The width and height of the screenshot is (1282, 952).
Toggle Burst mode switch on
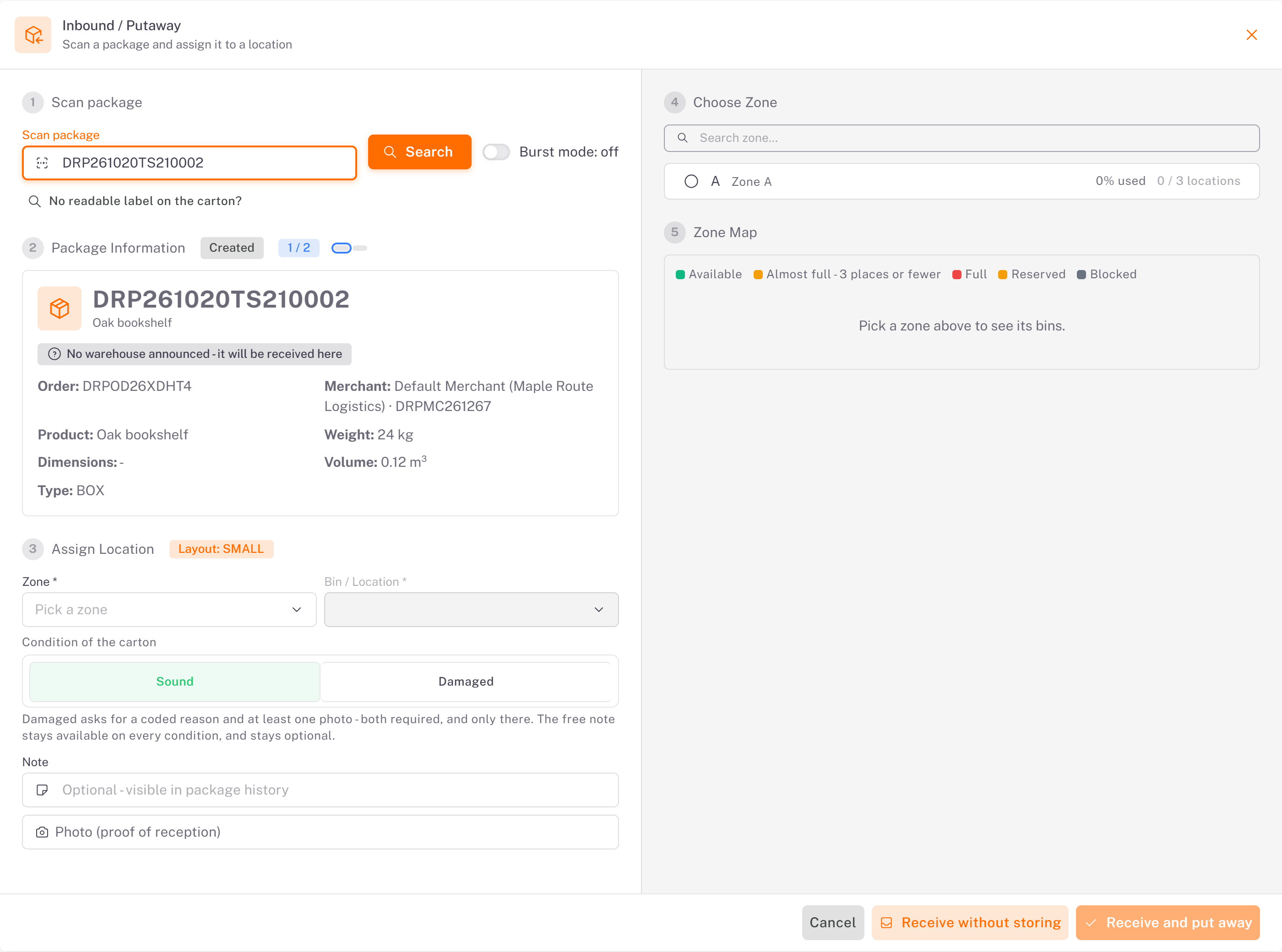click(x=496, y=151)
